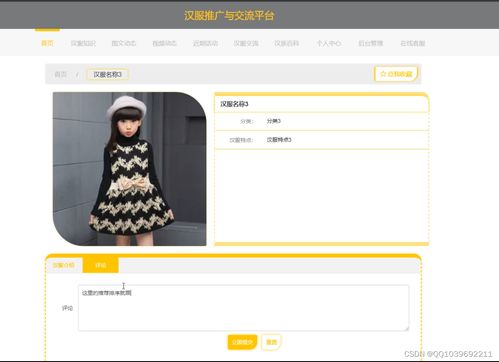This screenshot has width=499, height=362.
Task: Select the yellow 评论 tab
Action: 100,265
